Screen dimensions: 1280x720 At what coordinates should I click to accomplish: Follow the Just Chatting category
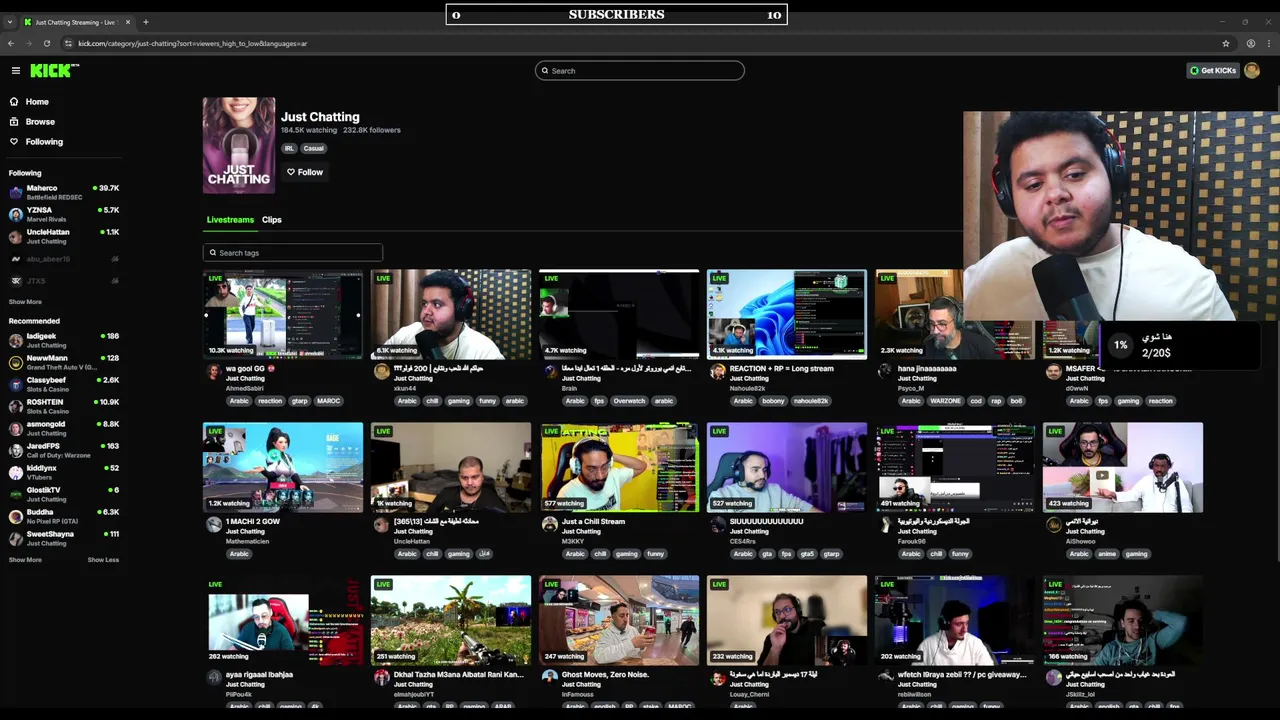(305, 172)
